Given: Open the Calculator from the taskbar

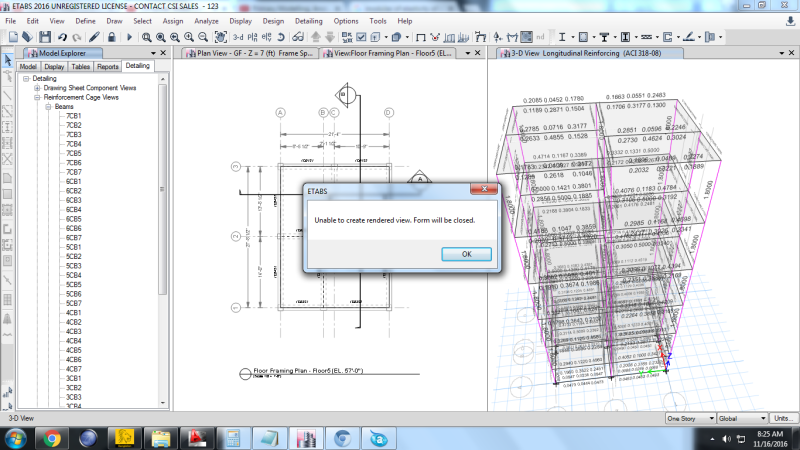Looking at the screenshot, I should coord(233,438).
